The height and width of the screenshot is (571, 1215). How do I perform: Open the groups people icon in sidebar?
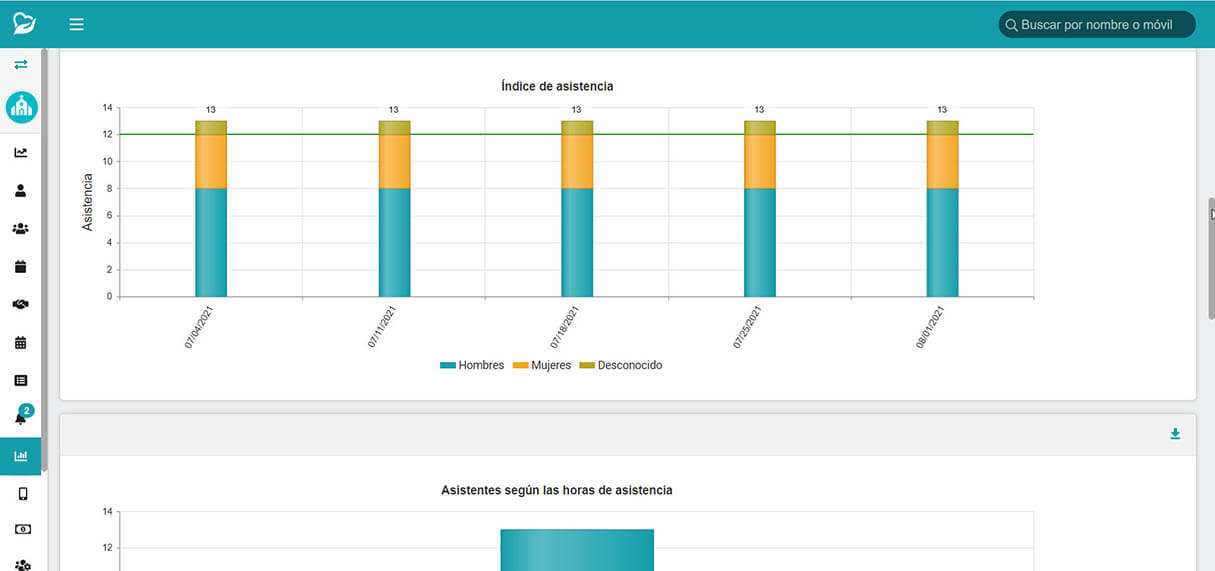click(x=21, y=229)
